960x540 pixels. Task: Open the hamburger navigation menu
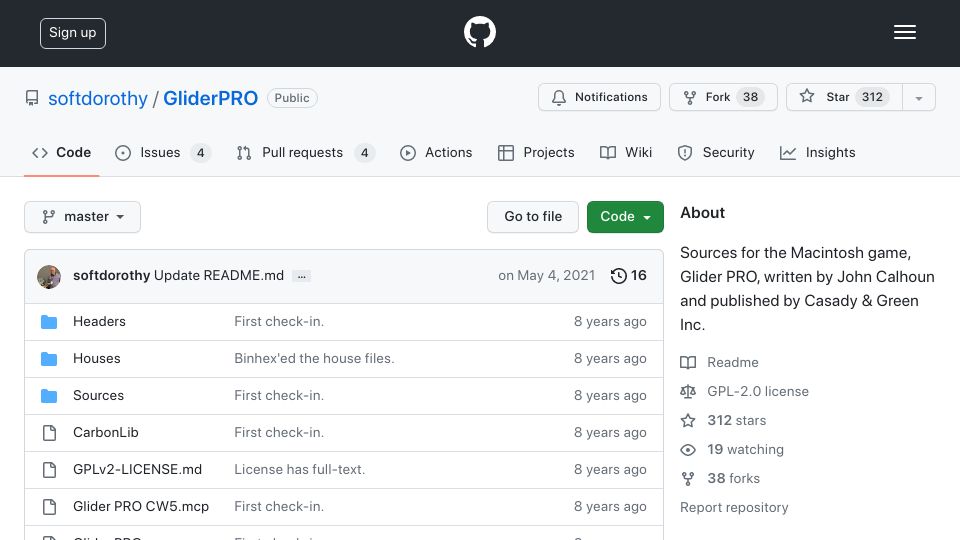904,32
